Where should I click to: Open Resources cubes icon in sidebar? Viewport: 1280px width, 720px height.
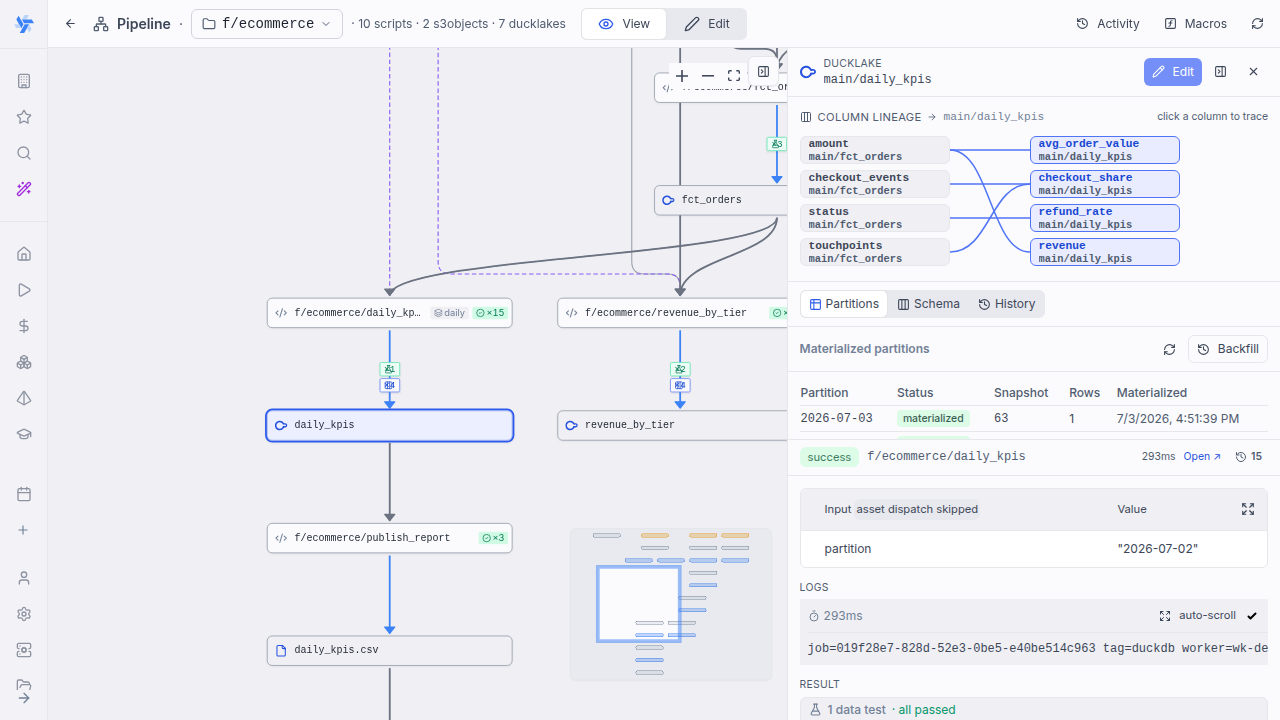click(x=24, y=362)
